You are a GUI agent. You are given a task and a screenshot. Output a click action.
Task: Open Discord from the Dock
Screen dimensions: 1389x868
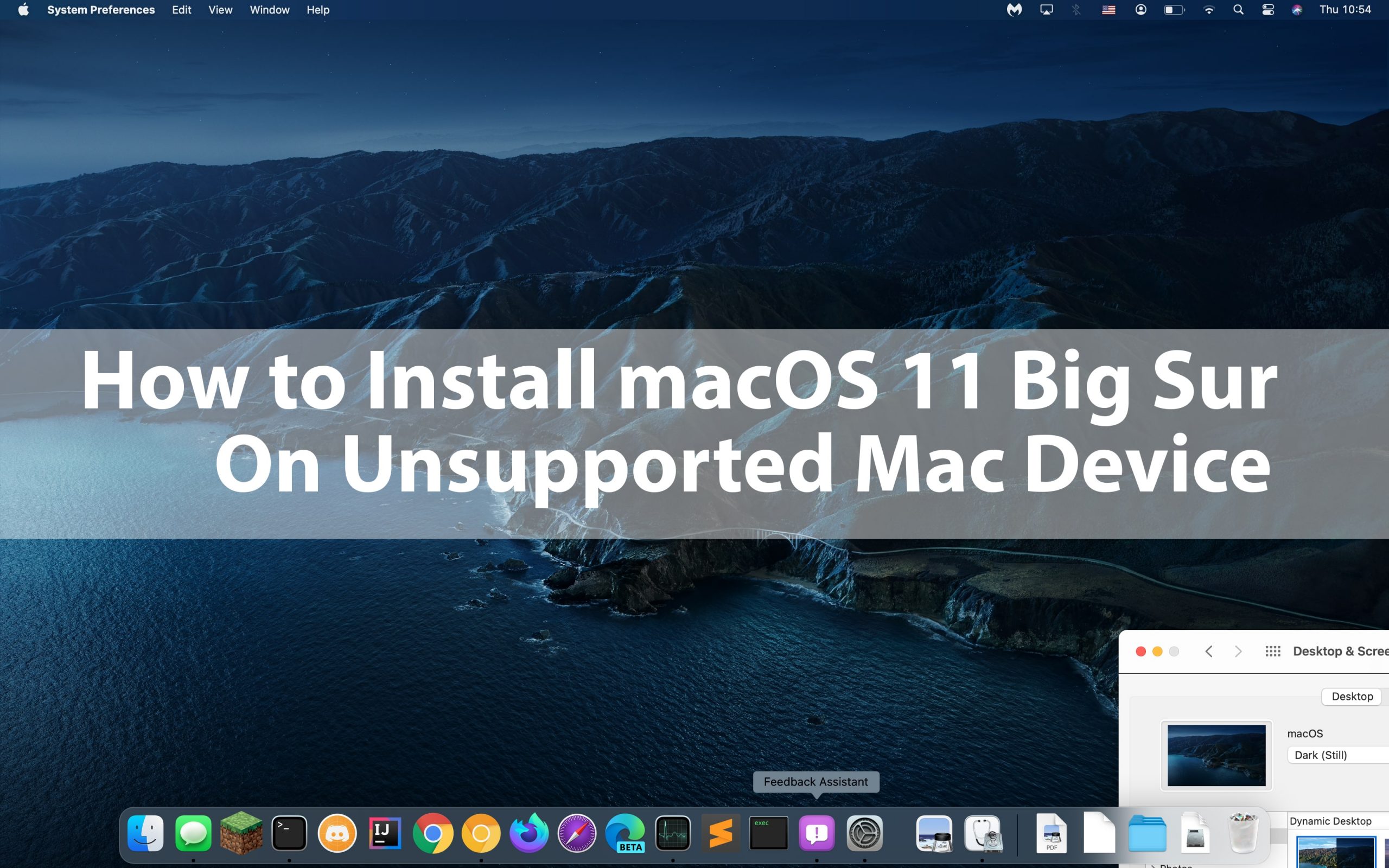click(337, 832)
